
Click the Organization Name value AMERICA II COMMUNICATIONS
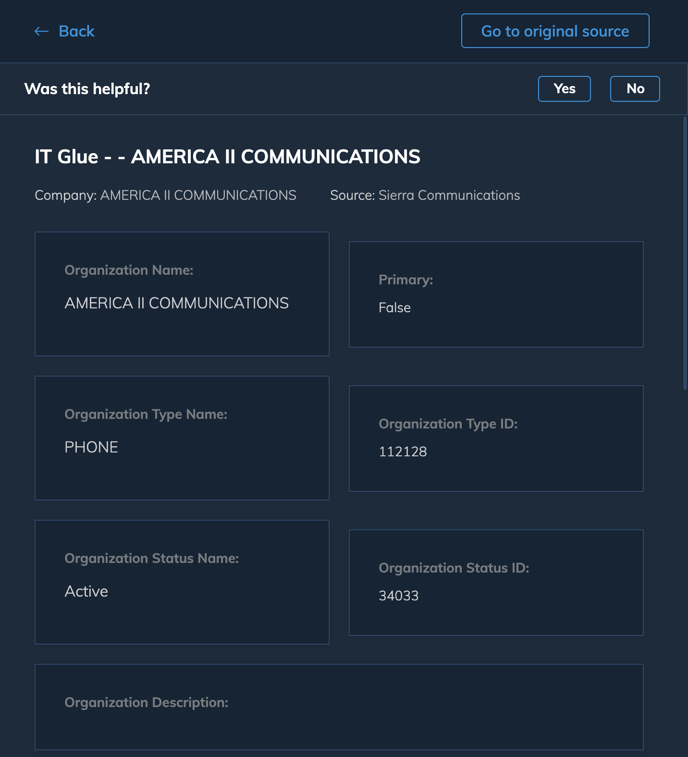[177, 303]
